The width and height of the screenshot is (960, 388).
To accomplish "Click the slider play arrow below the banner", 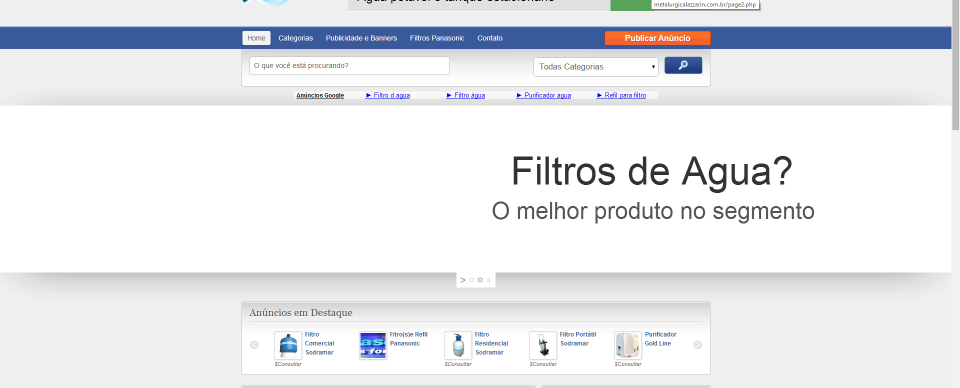I will (x=463, y=280).
